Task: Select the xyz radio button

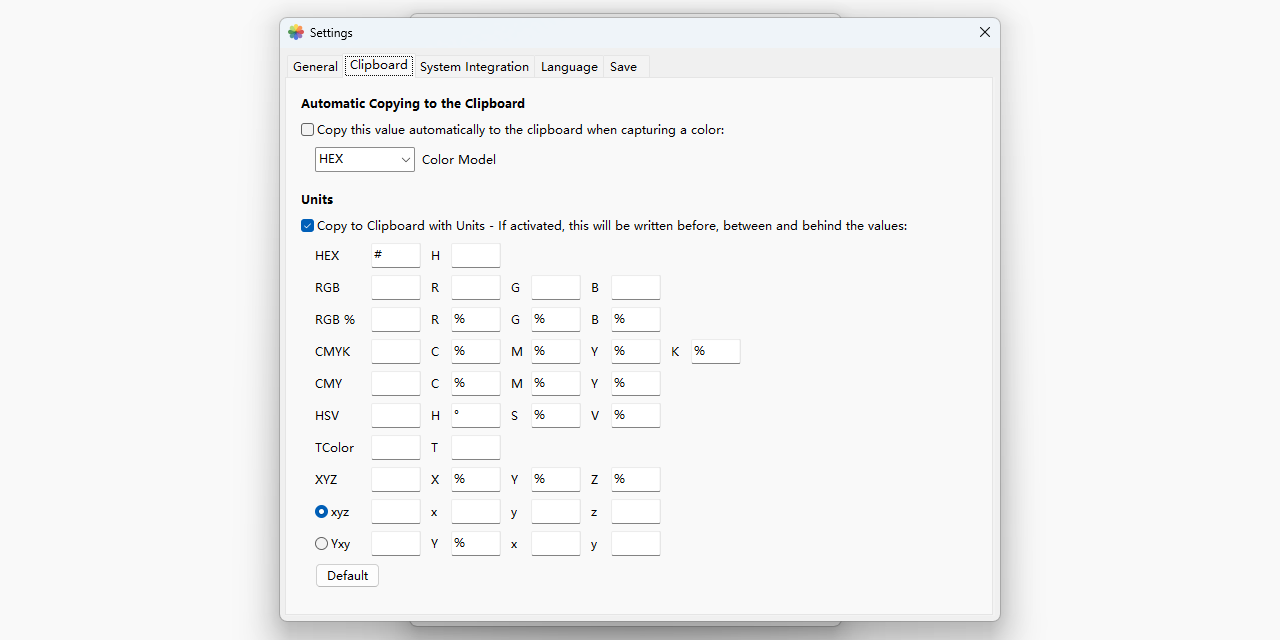Action: click(321, 512)
